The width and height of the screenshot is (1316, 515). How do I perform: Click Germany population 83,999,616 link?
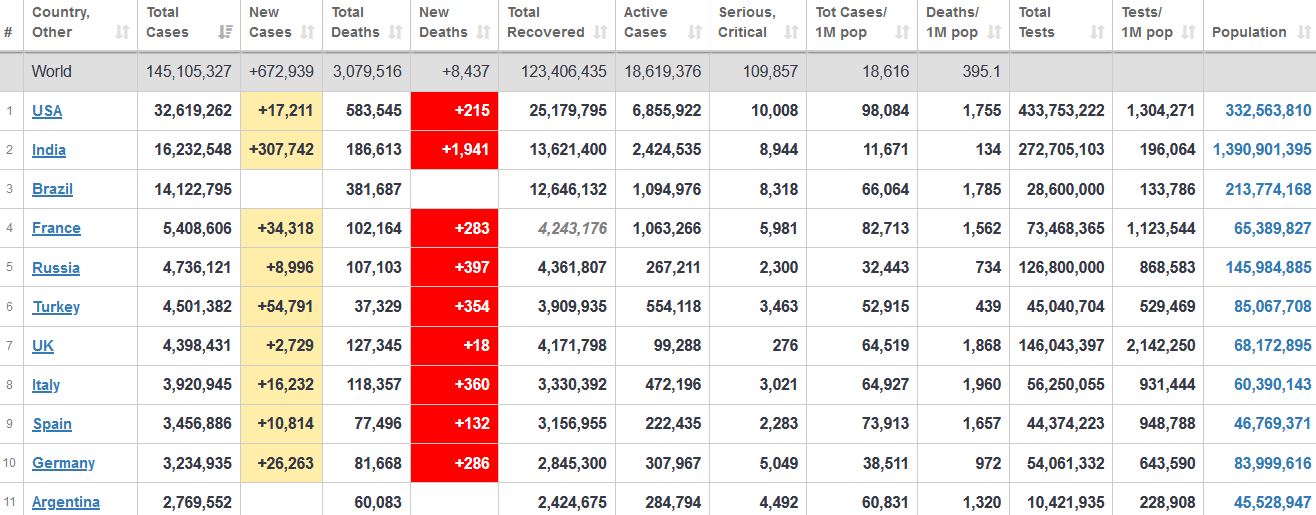point(1273,463)
